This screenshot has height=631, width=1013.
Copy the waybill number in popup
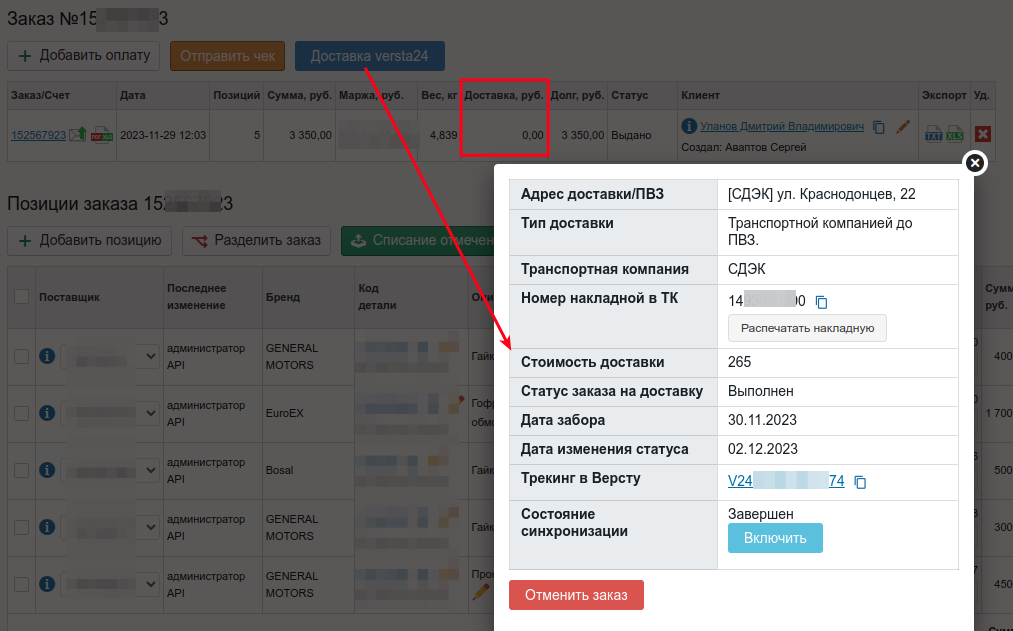point(821,302)
